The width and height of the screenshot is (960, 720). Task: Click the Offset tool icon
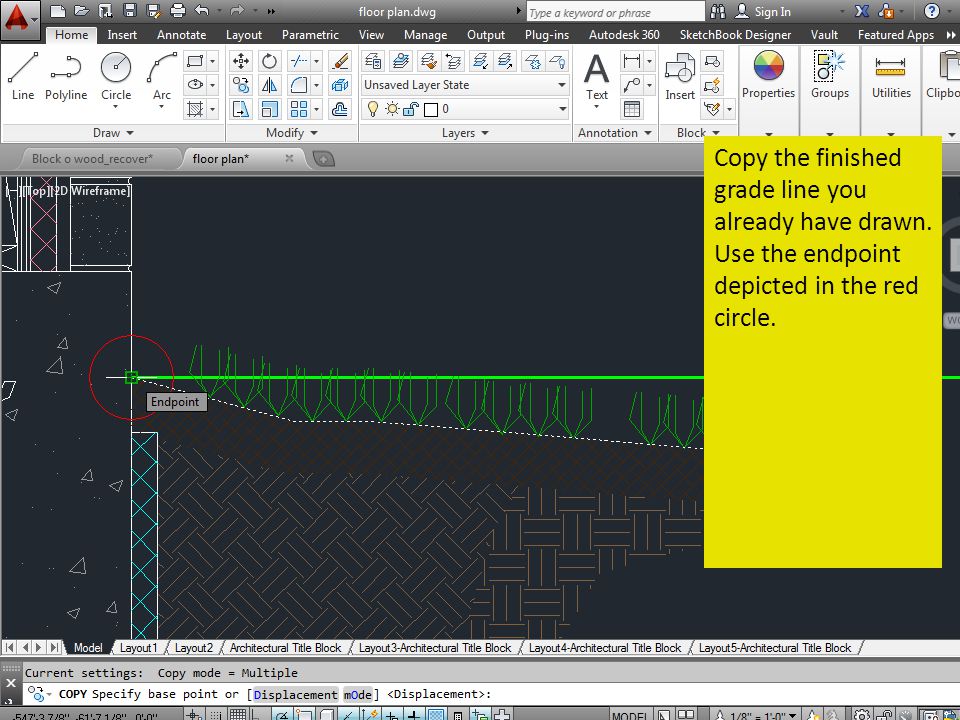tap(340, 109)
